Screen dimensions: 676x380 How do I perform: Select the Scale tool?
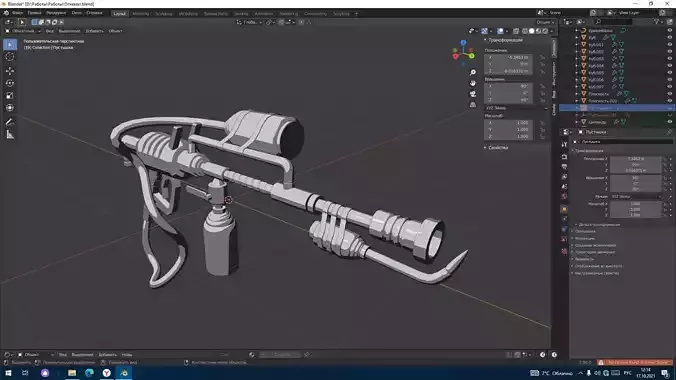coord(10,96)
